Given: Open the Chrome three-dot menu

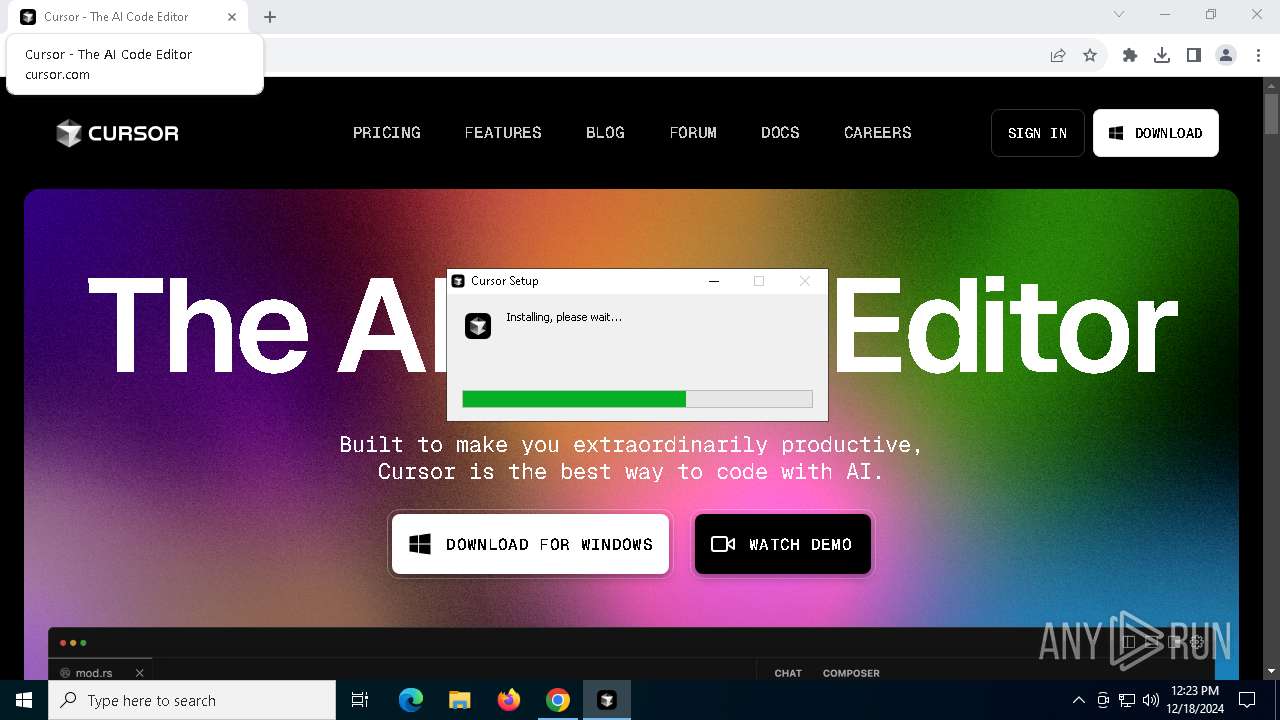Looking at the screenshot, I should click(x=1258, y=56).
